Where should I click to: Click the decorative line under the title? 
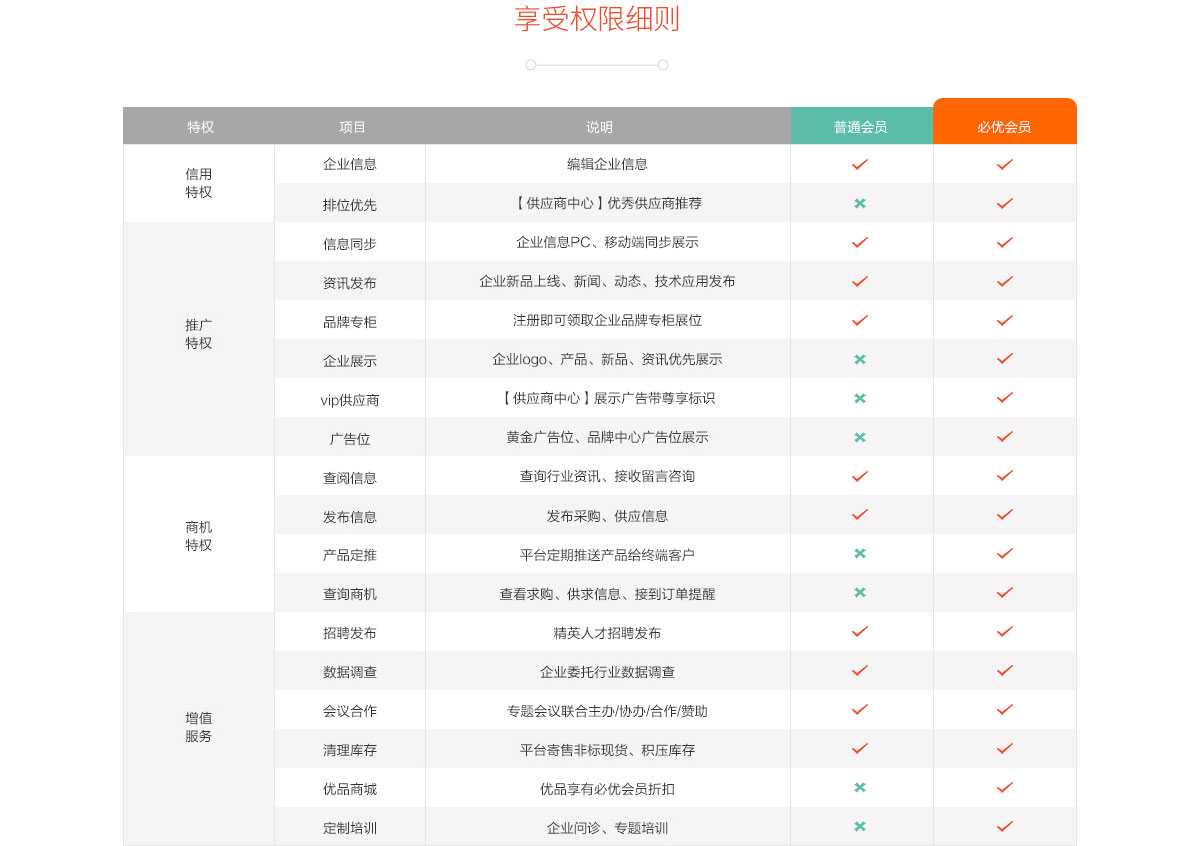(597, 65)
